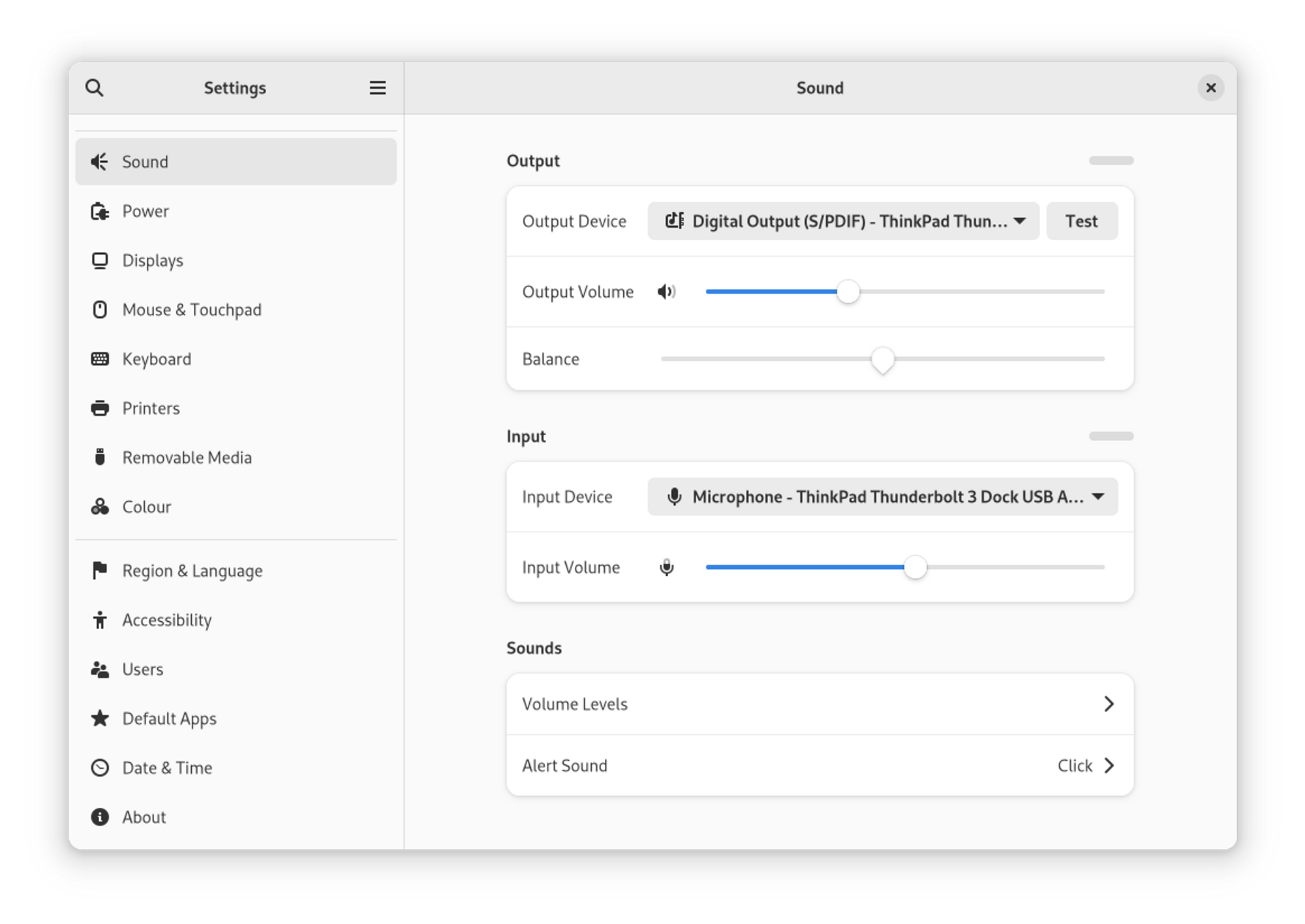Open the Alert Sound row

[820, 765]
